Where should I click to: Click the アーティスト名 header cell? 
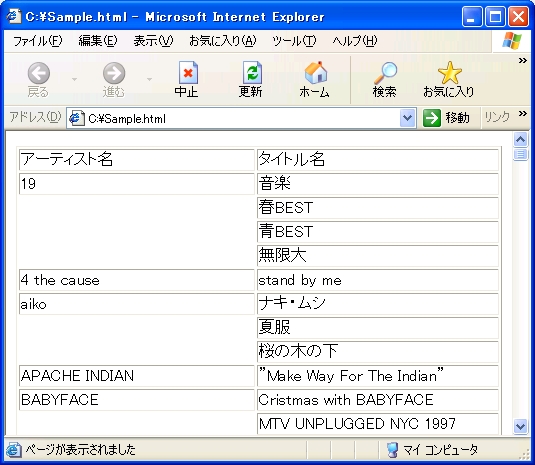136,160
